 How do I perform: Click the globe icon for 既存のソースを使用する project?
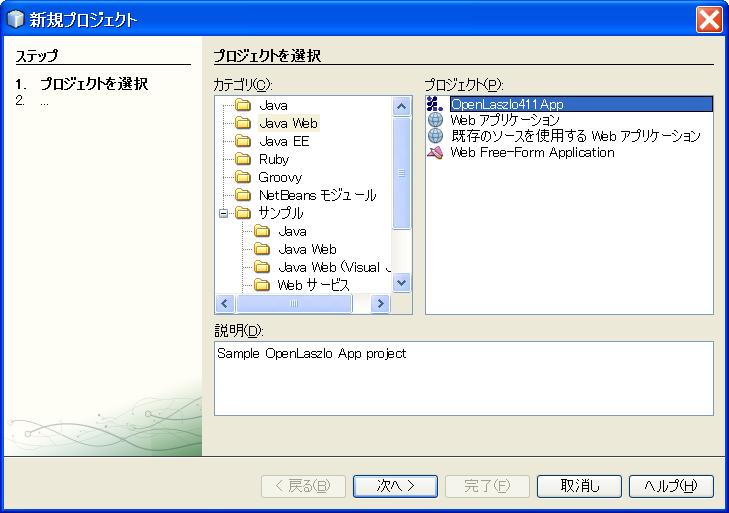(435, 135)
